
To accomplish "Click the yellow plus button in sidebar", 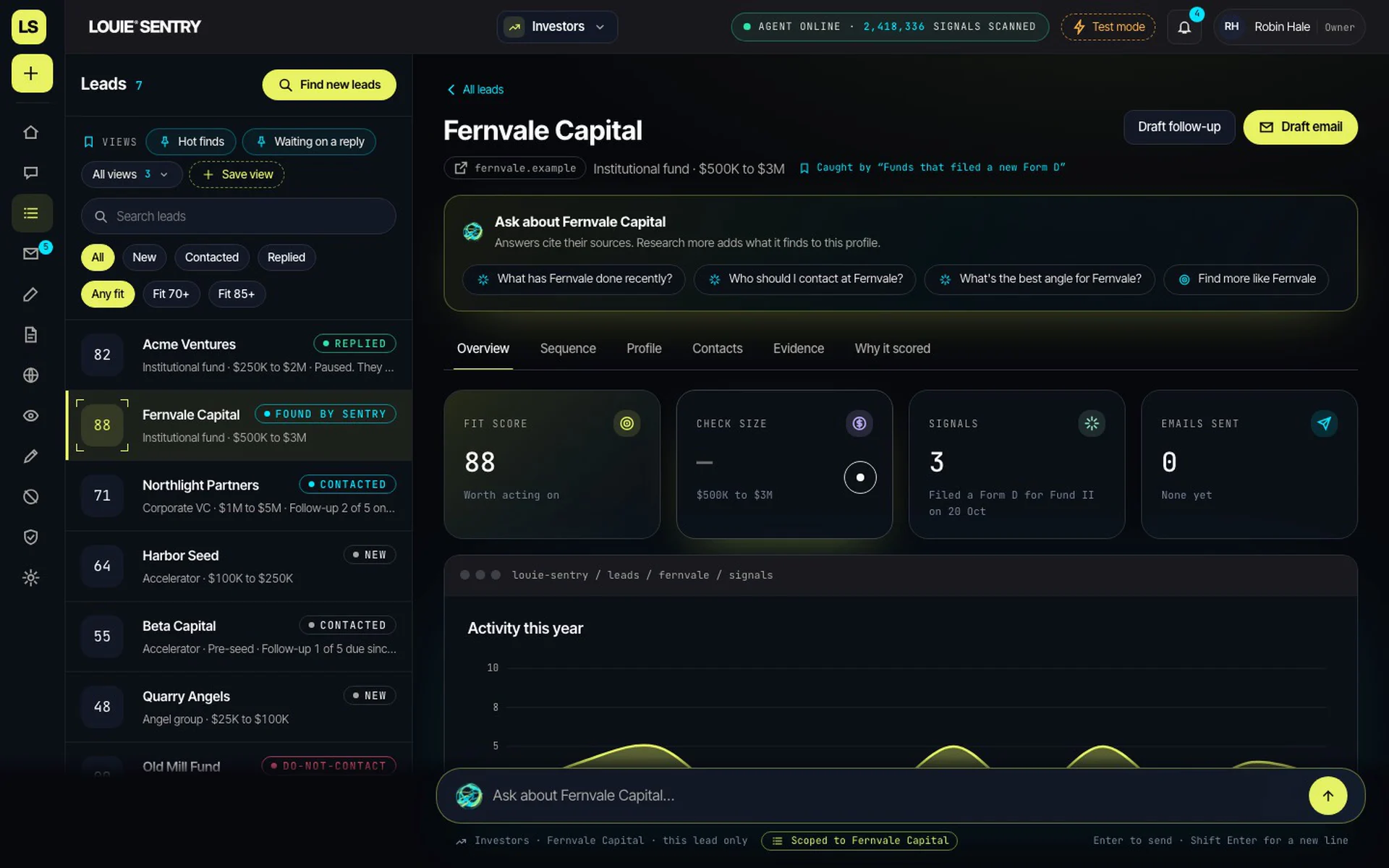I will point(32,73).
